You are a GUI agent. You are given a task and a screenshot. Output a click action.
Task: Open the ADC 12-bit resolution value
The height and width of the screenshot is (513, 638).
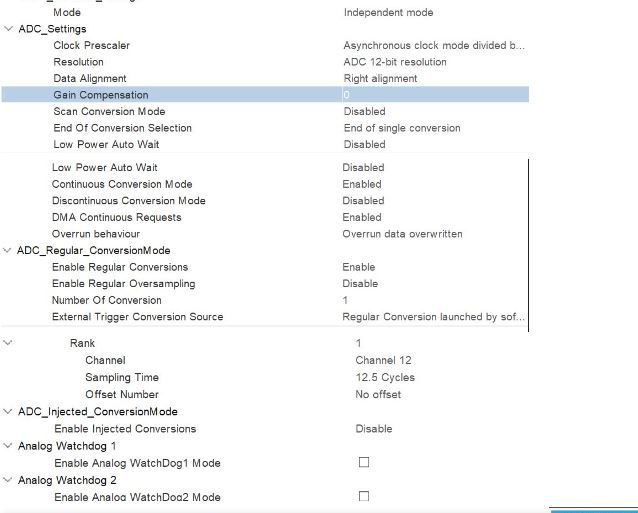(x=395, y=62)
